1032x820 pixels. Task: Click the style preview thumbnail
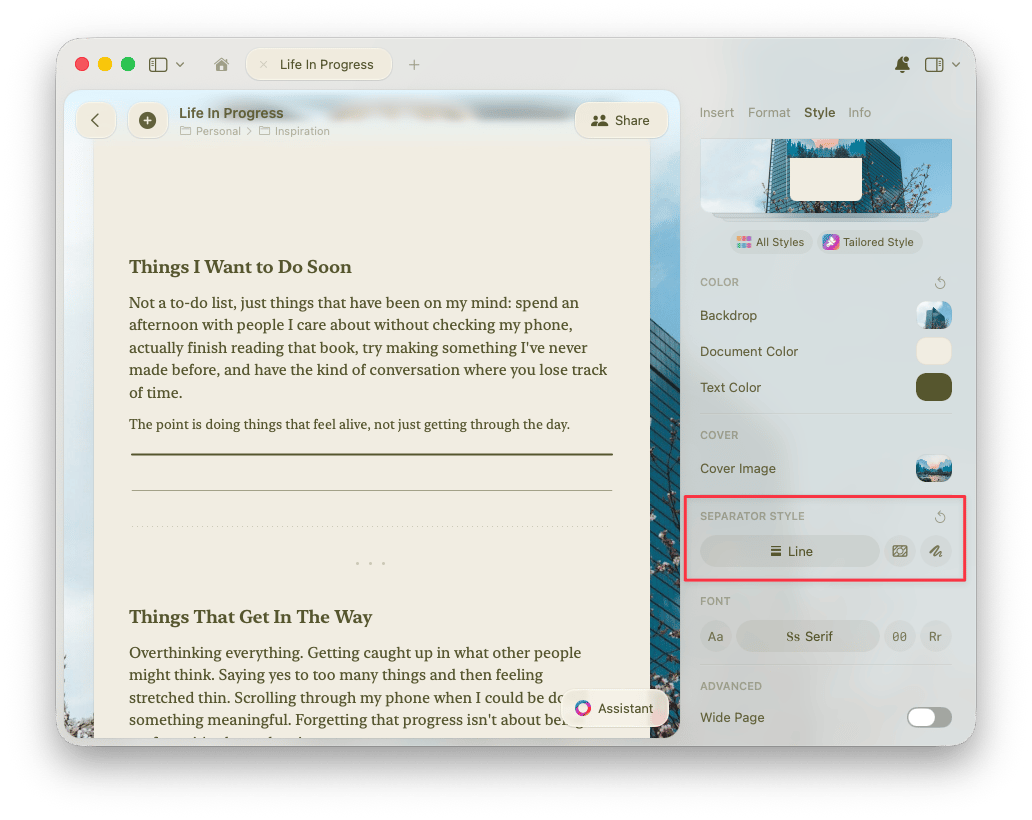(x=826, y=176)
